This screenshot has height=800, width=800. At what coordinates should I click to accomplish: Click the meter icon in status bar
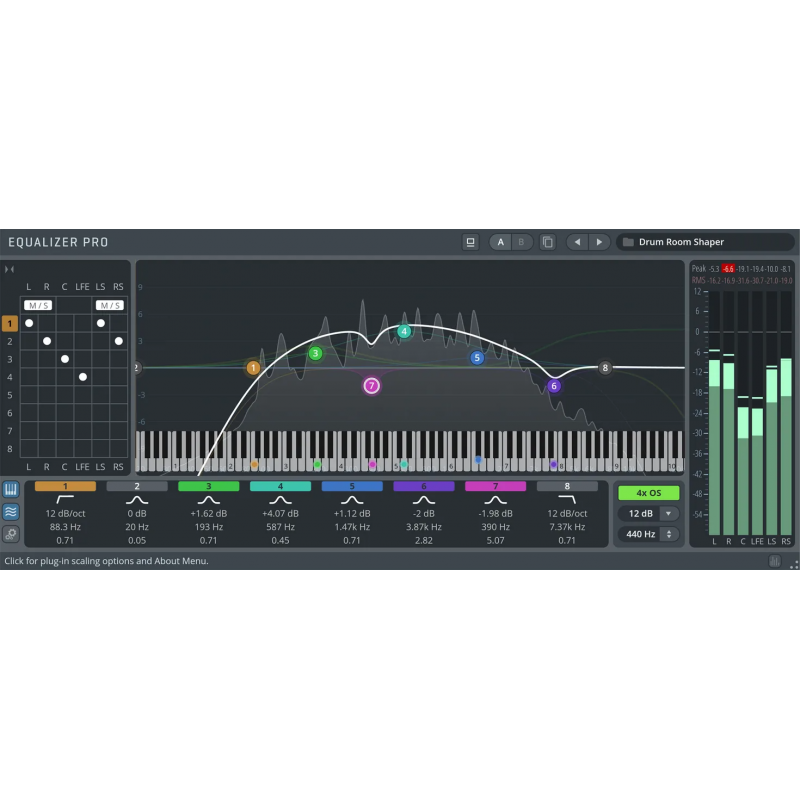click(774, 561)
